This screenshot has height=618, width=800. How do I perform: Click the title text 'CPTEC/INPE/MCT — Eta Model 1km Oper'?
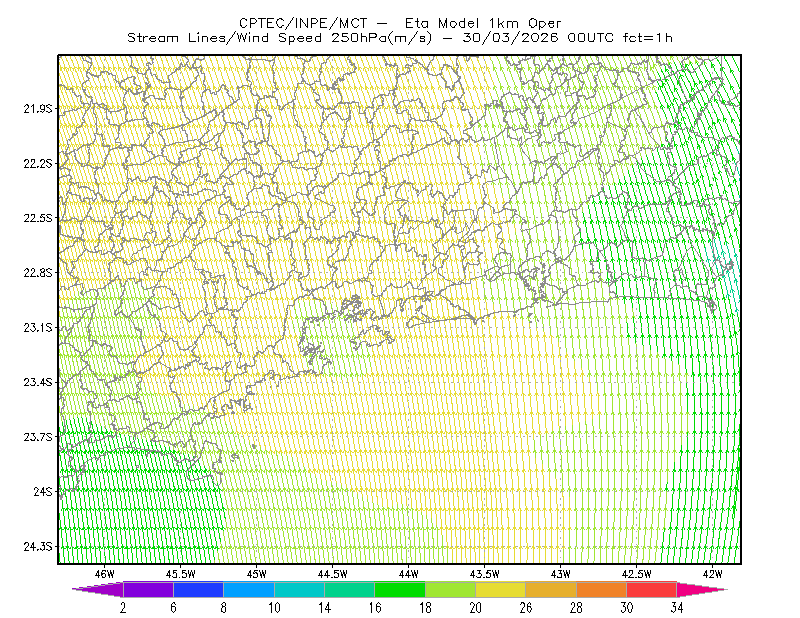401,23
